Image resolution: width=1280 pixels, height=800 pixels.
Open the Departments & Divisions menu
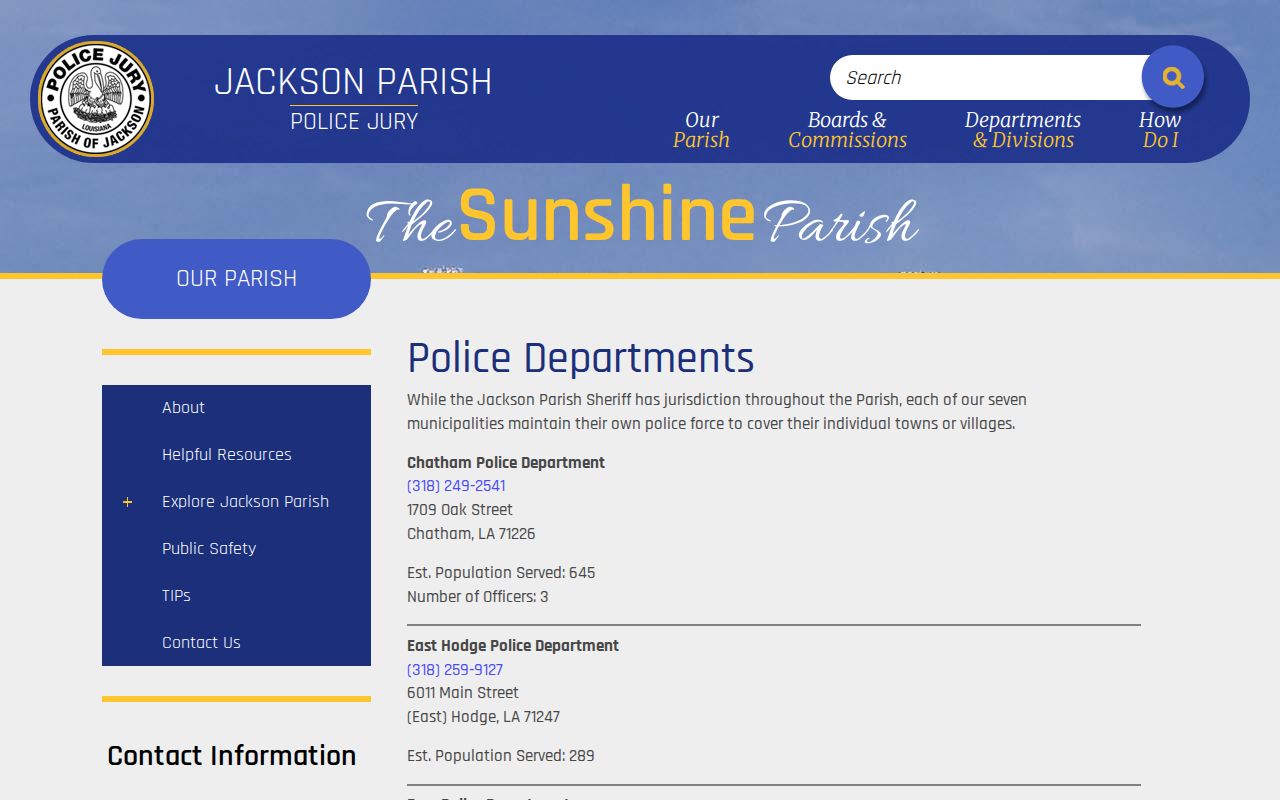coord(1022,130)
